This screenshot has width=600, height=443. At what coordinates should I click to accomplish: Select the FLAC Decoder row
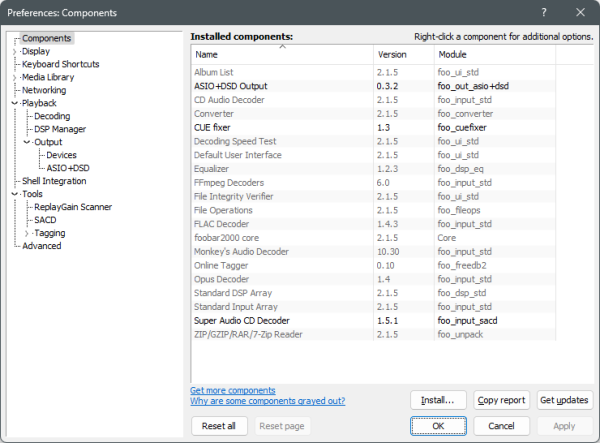(x=373, y=224)
